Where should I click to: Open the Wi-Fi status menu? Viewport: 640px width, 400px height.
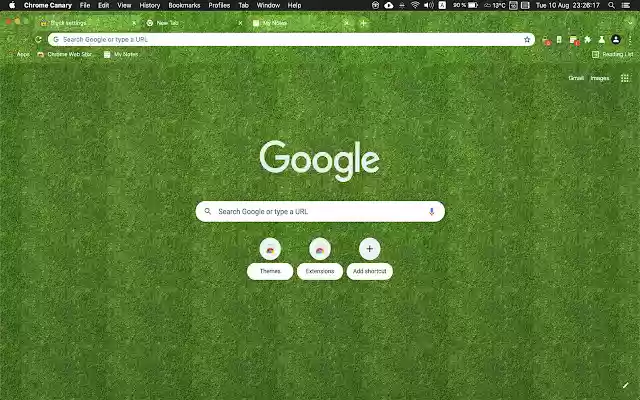415,5
